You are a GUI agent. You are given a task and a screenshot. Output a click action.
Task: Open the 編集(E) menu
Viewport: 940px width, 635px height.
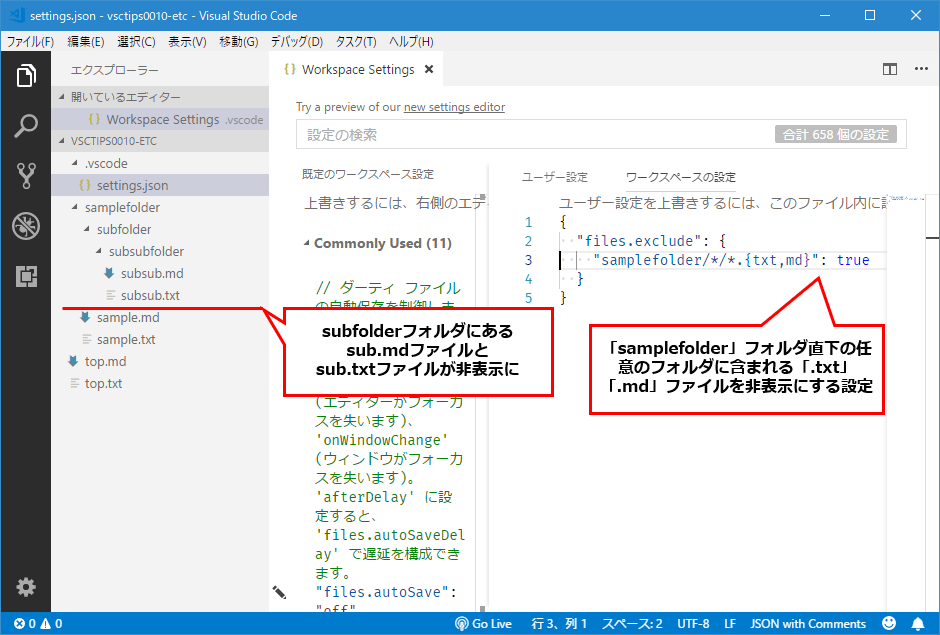pos(86,41)
